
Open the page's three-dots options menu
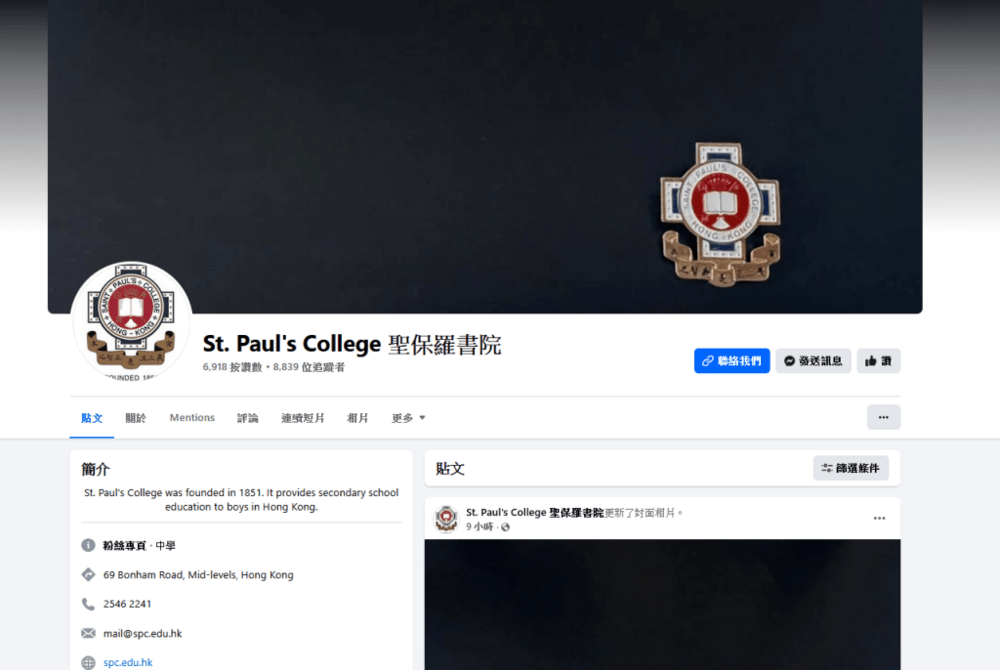coord(883,417)
